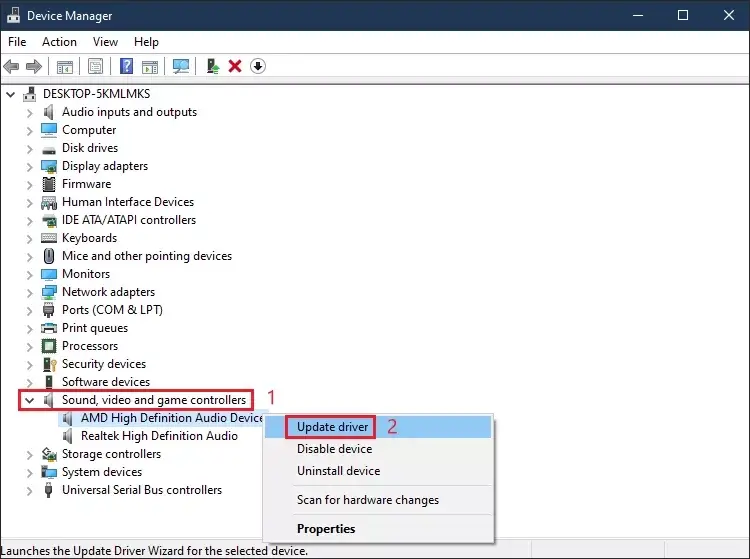This screenshot has width=750, height=559.
Task: Click the Keyboards icon
Action: (49, 238)
